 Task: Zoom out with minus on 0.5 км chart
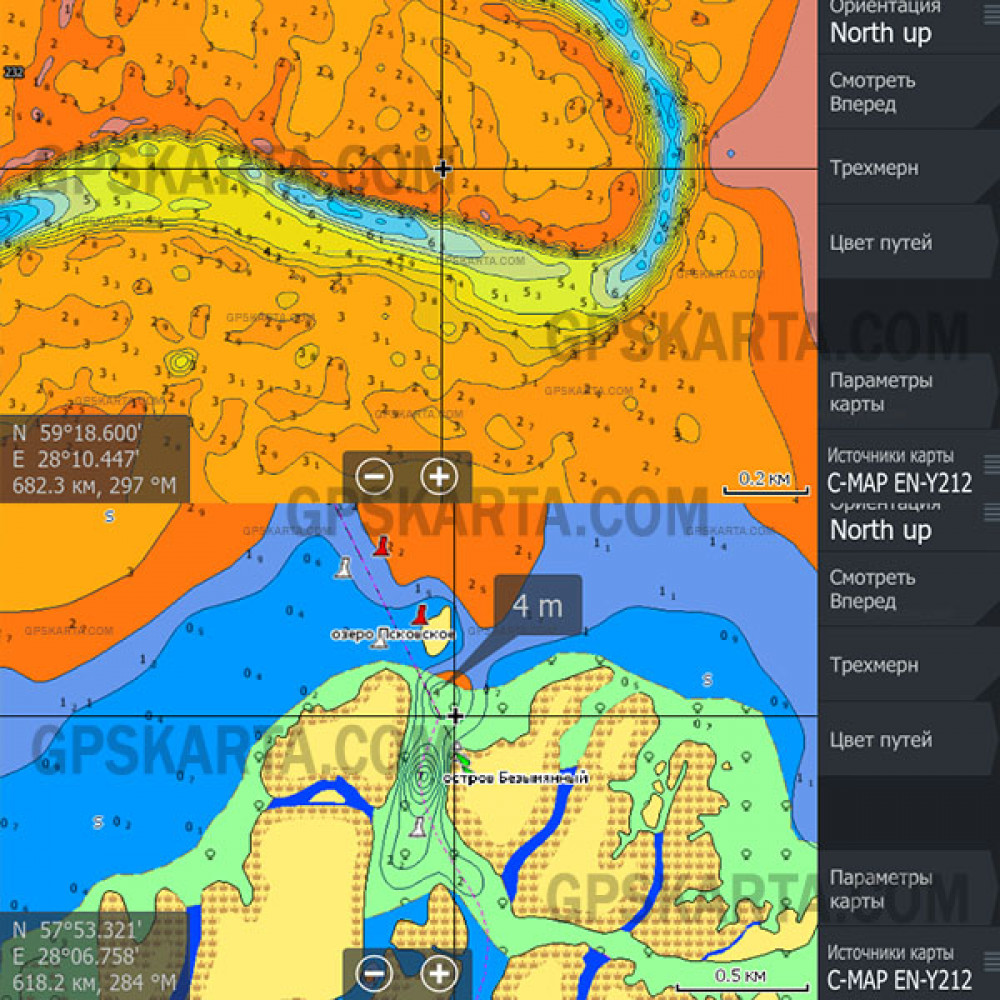coord(374,974)
